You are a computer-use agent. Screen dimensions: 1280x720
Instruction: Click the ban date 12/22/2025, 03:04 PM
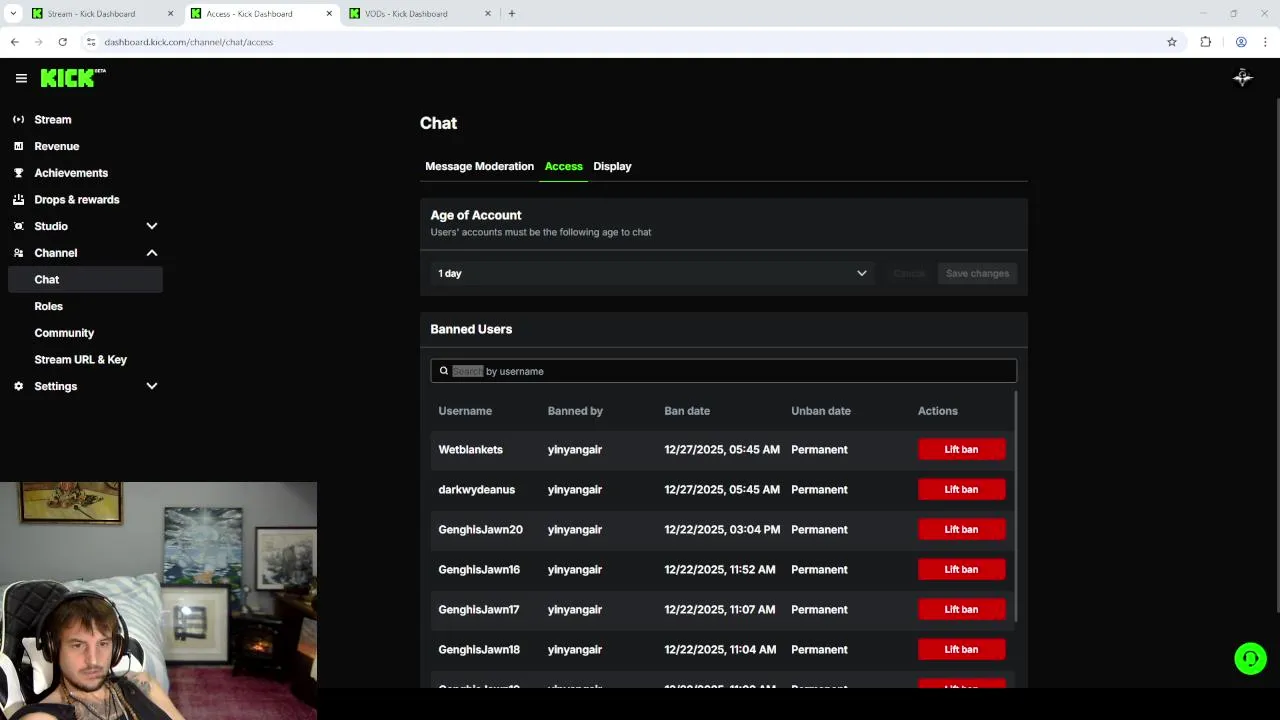(x=722, y=530)
